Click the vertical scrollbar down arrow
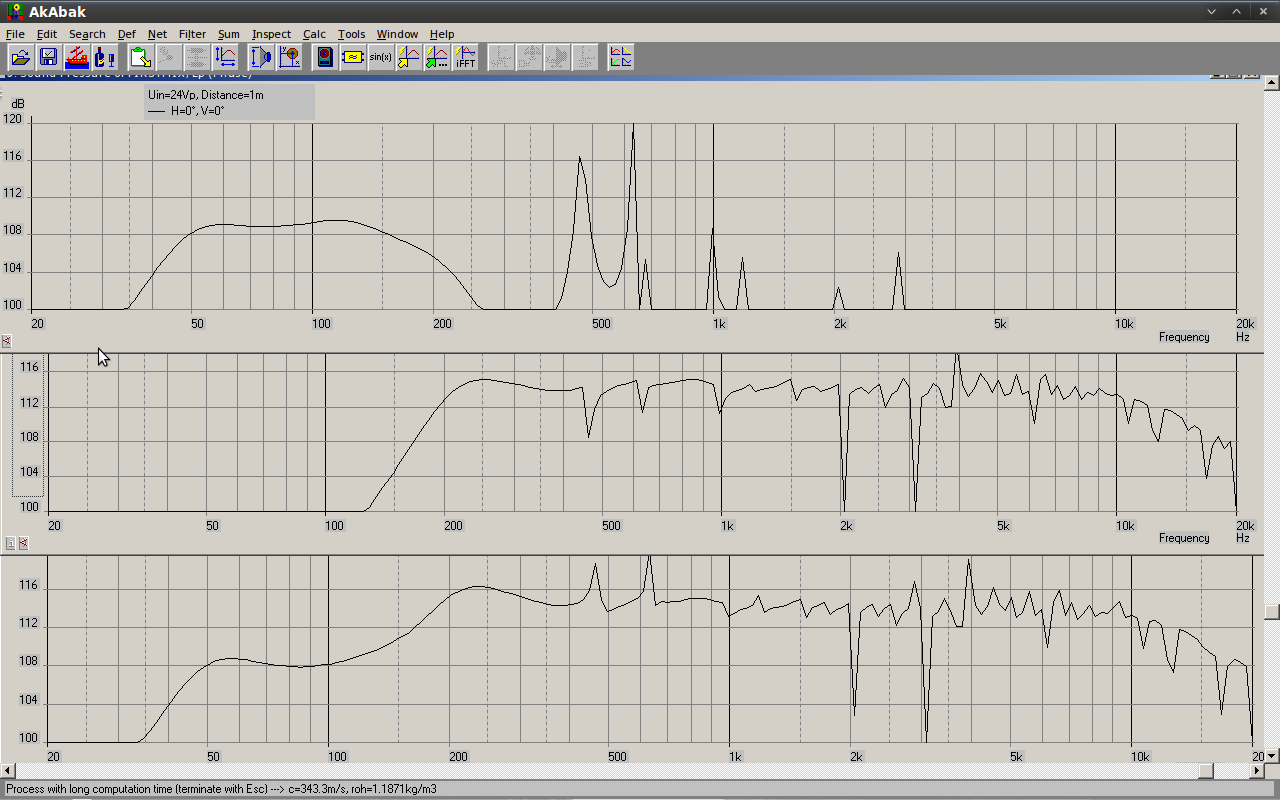The width and height of the screenshot is (1280, 800). click(1271, 756)
